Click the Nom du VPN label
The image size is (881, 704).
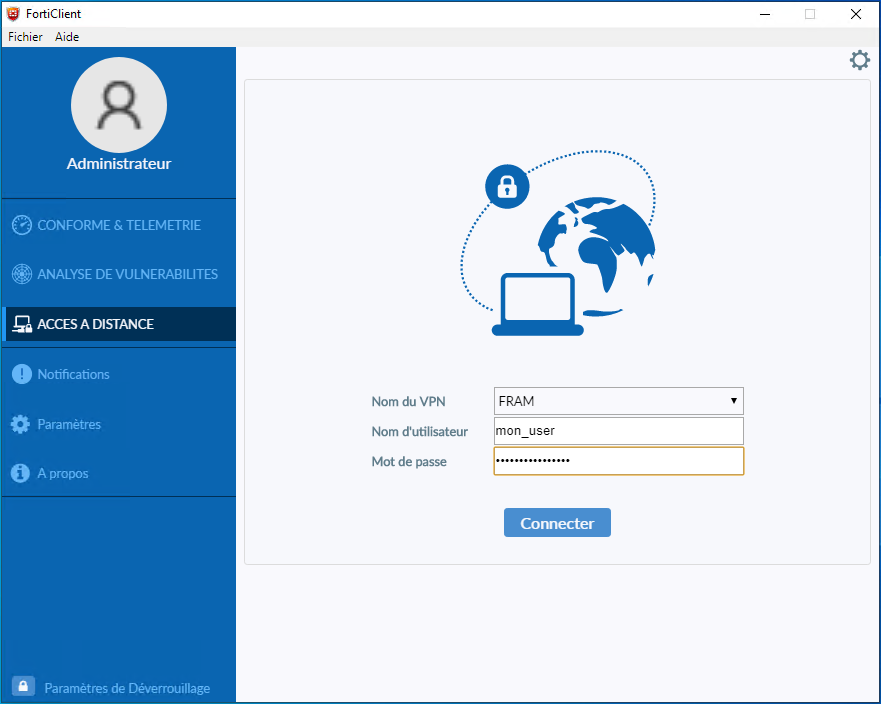click(408, 402)
